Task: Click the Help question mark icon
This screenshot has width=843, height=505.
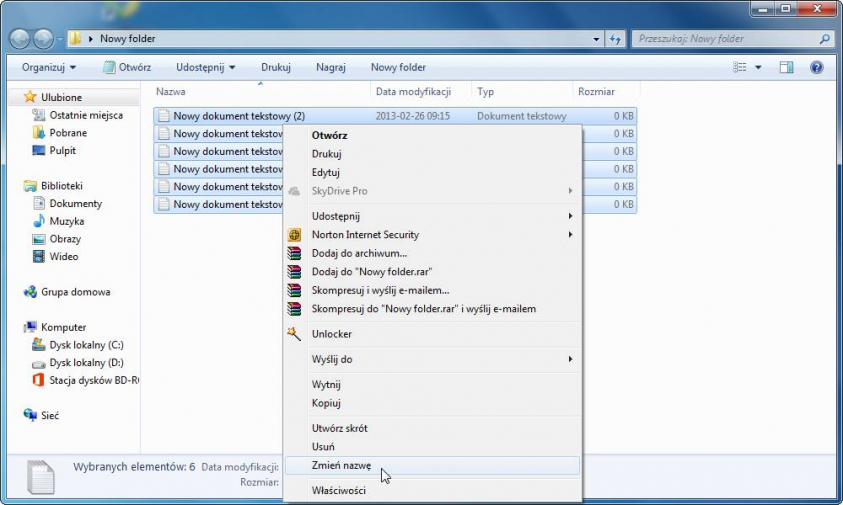Action: click(x=816, y=67)
